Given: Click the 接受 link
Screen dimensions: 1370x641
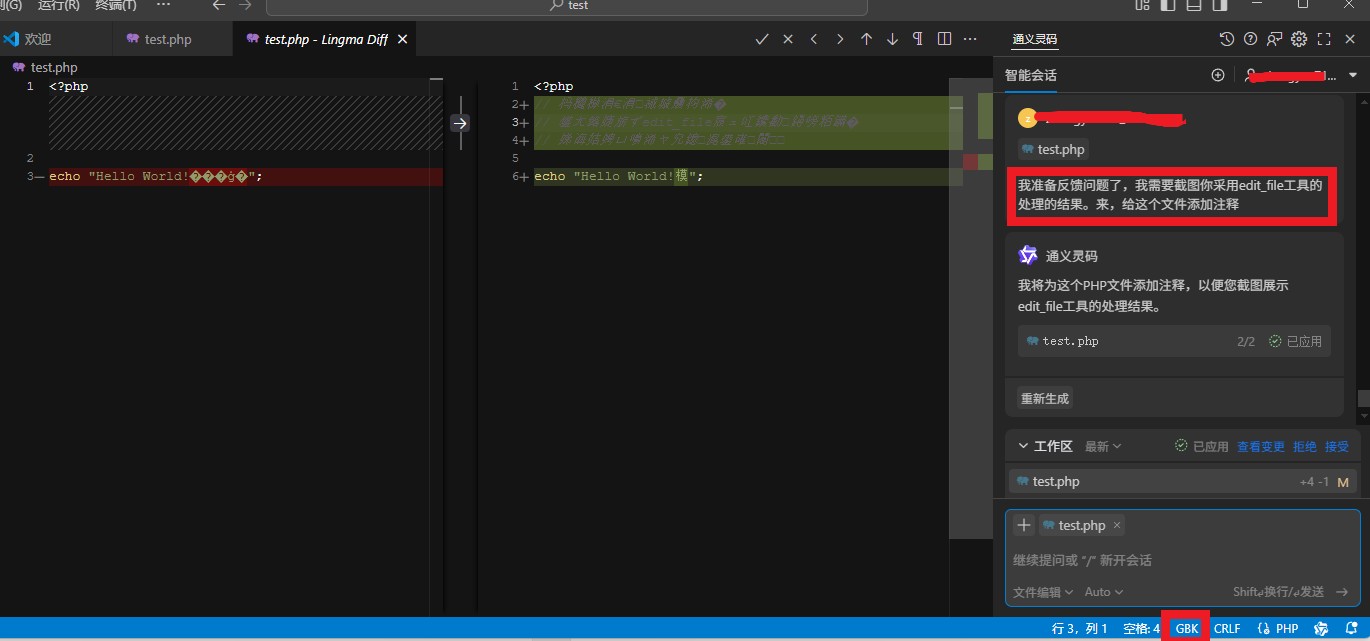Looking at the screenshot, I should coord(1337,447).
